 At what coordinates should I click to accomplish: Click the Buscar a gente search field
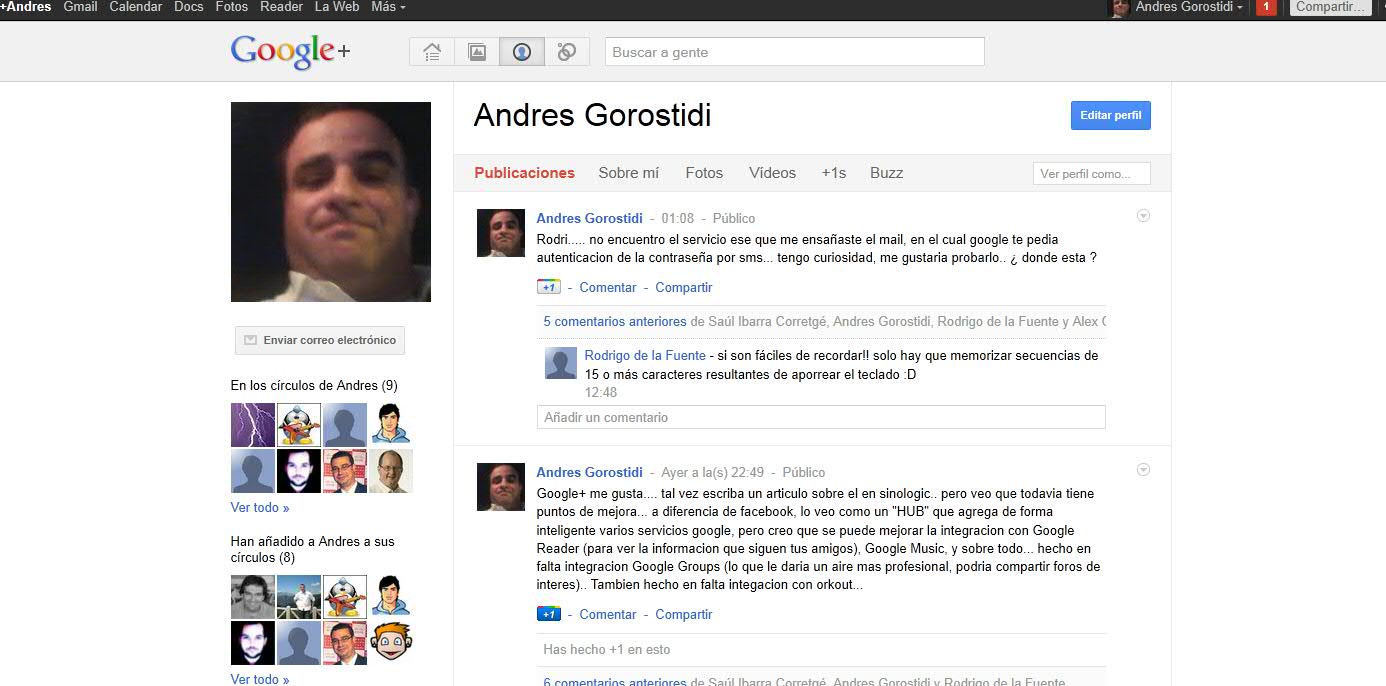pyautogui.click(x=794, y=52)
